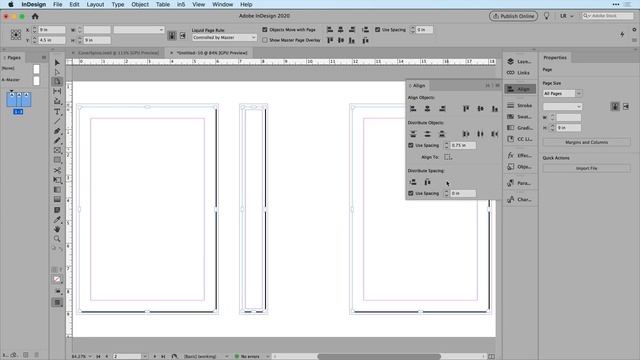Select the Hand tool
Screen dimensions: 640x360
(x=57, y=229)
